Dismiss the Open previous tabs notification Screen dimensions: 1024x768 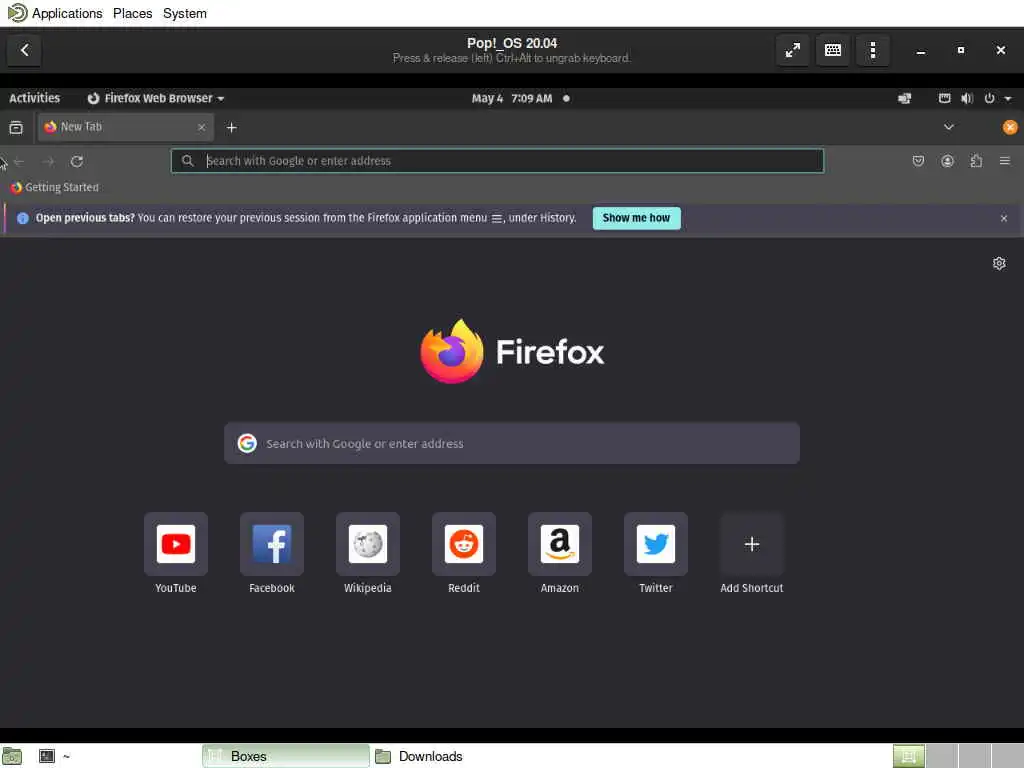1004,218
